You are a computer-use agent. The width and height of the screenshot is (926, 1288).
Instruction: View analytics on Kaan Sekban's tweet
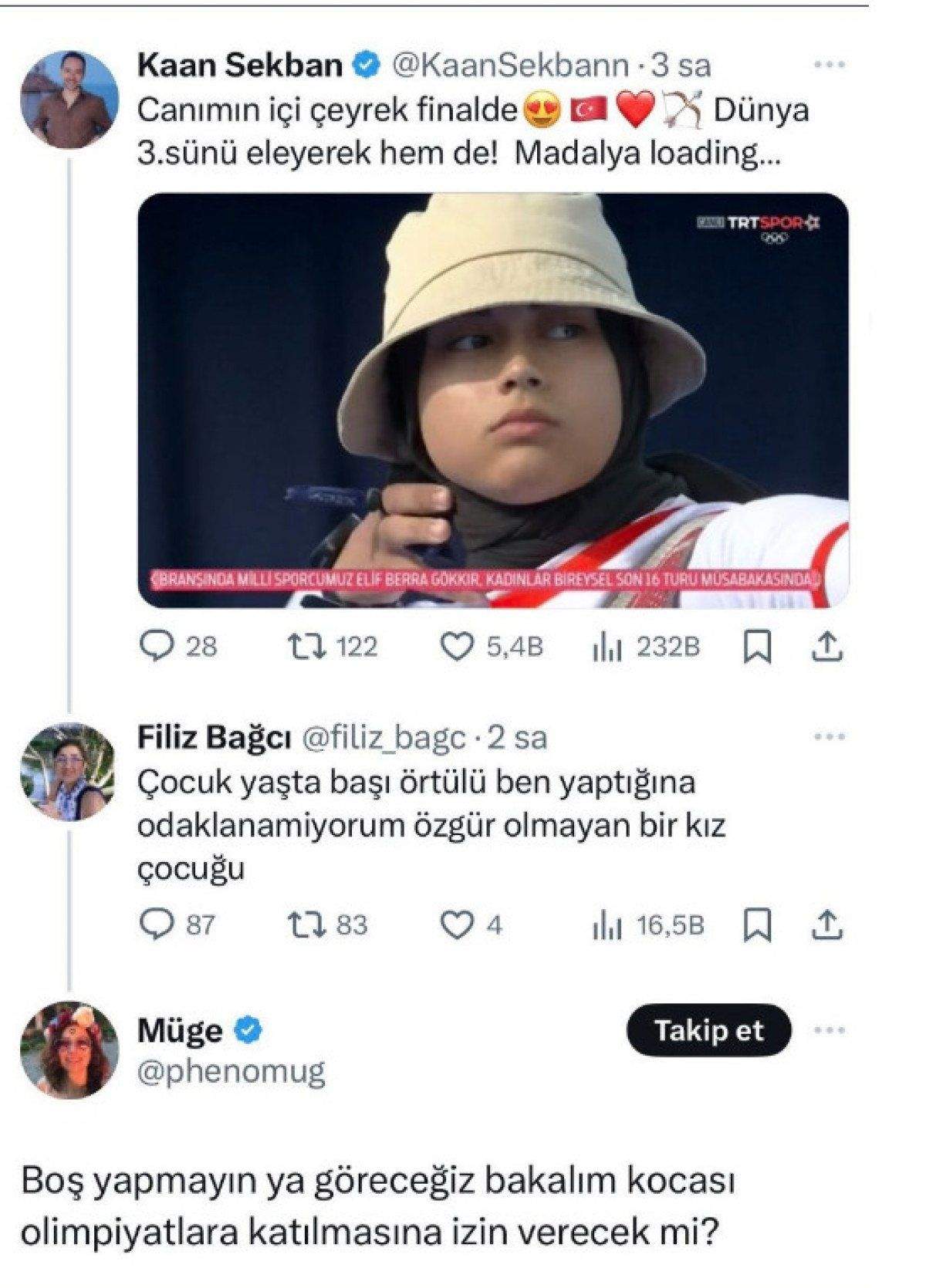[606, 647]
